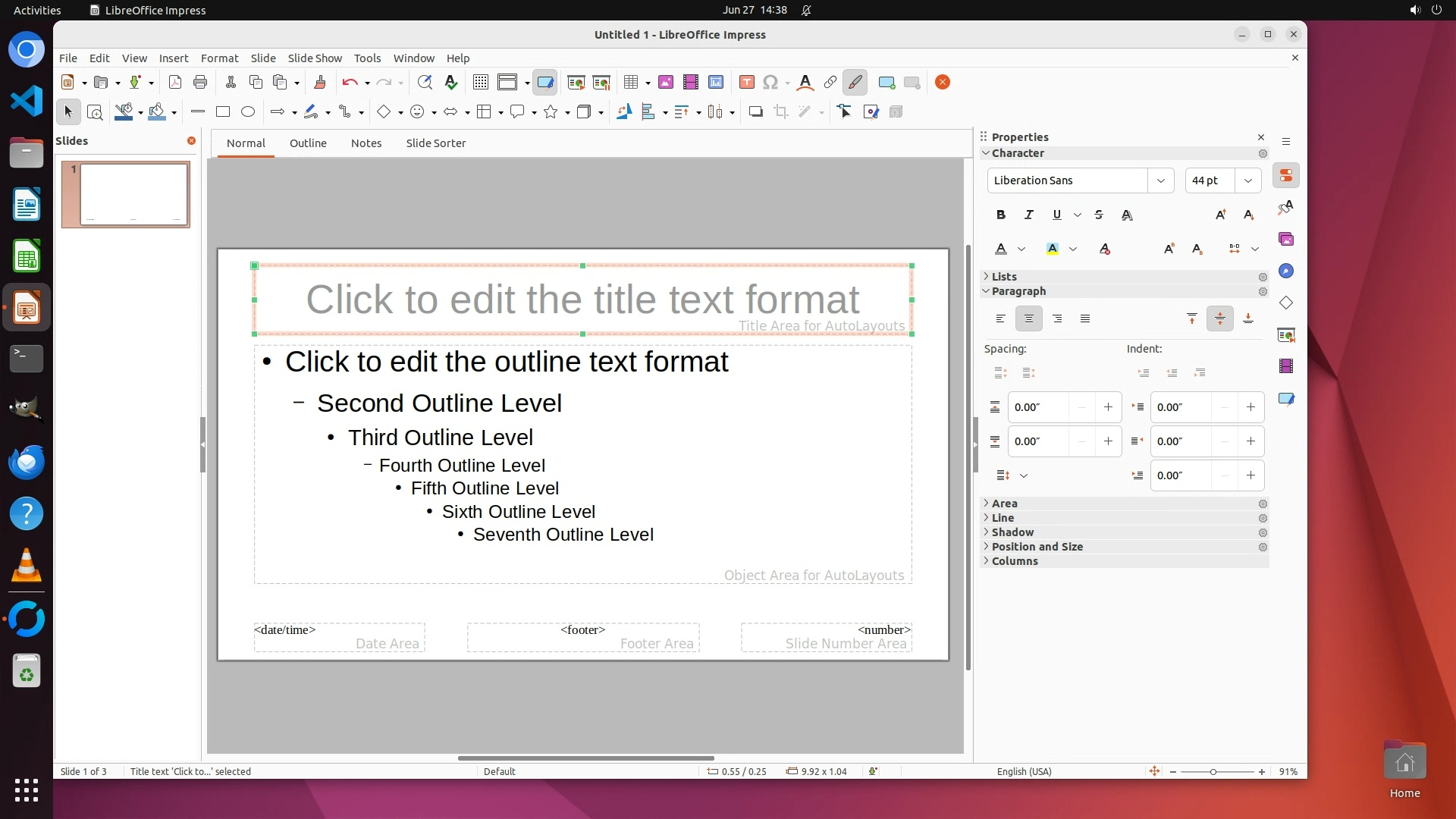Open the Slide Show menu

[315, 58]
